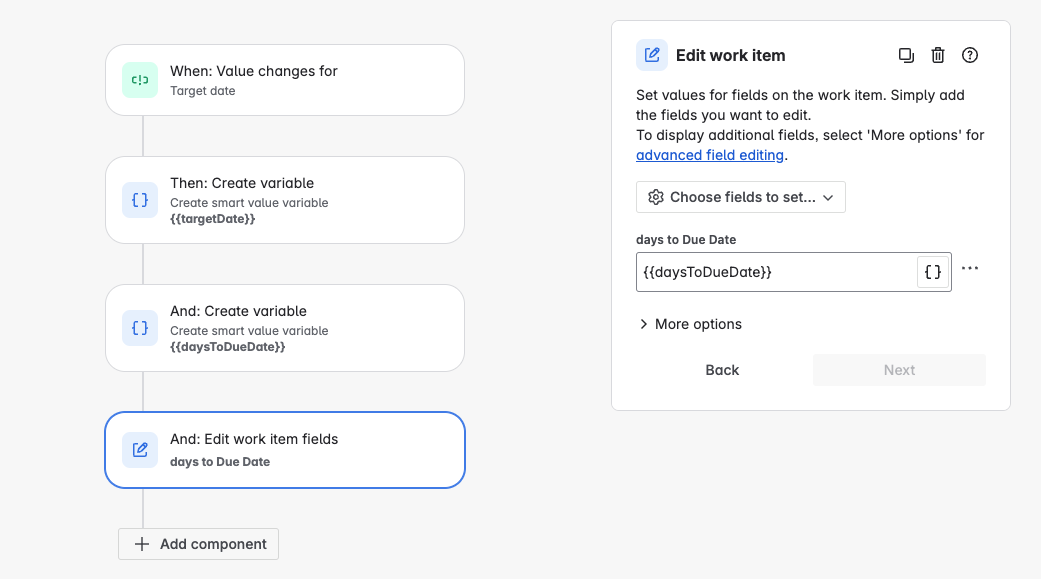1041x579 pixels.
Task: Click the smart value icon on And: Create variable
Action: [x=139, y=328]
